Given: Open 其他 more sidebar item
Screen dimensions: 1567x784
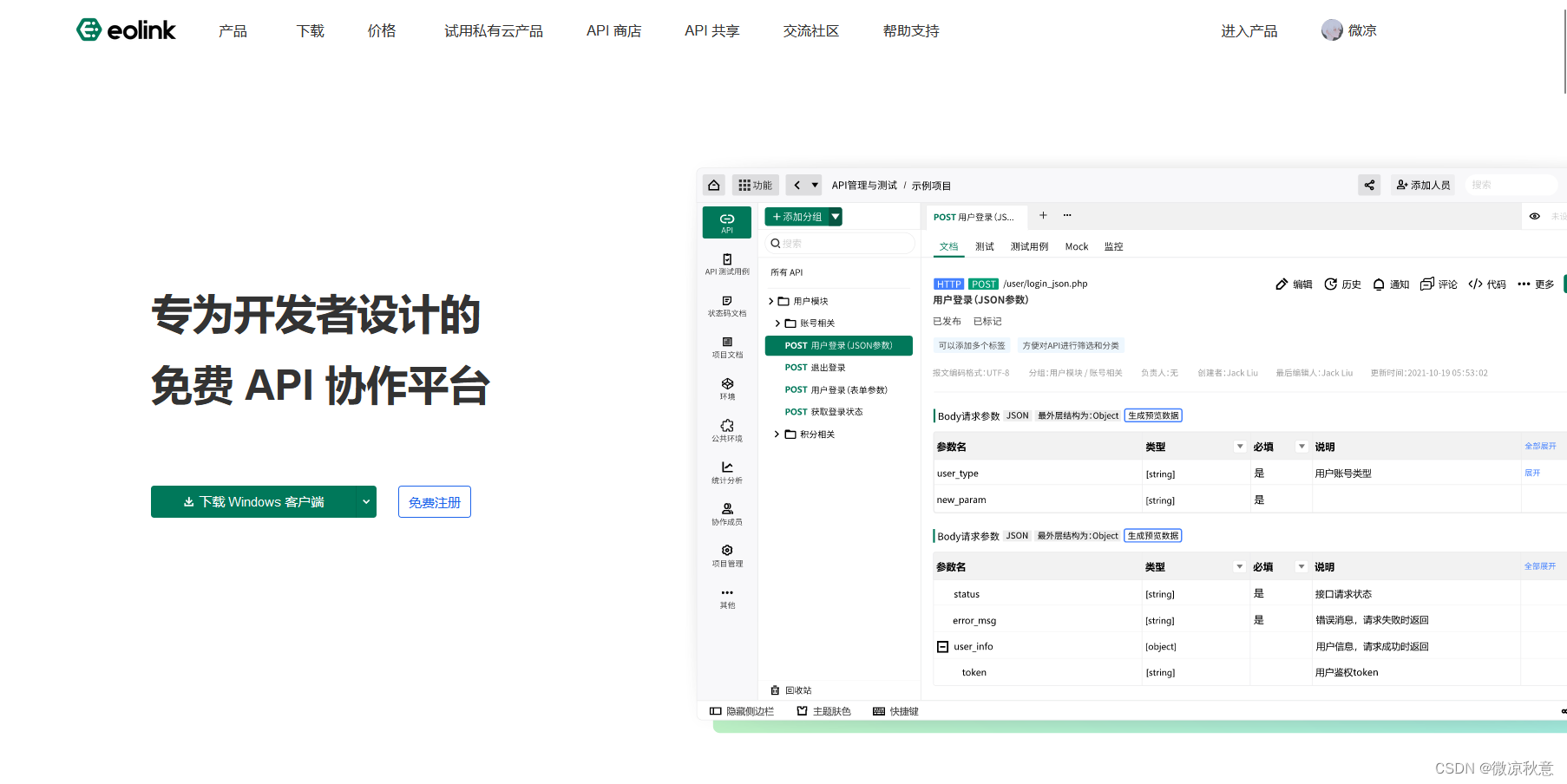Looking at the screenshot, I should (727, 598).
